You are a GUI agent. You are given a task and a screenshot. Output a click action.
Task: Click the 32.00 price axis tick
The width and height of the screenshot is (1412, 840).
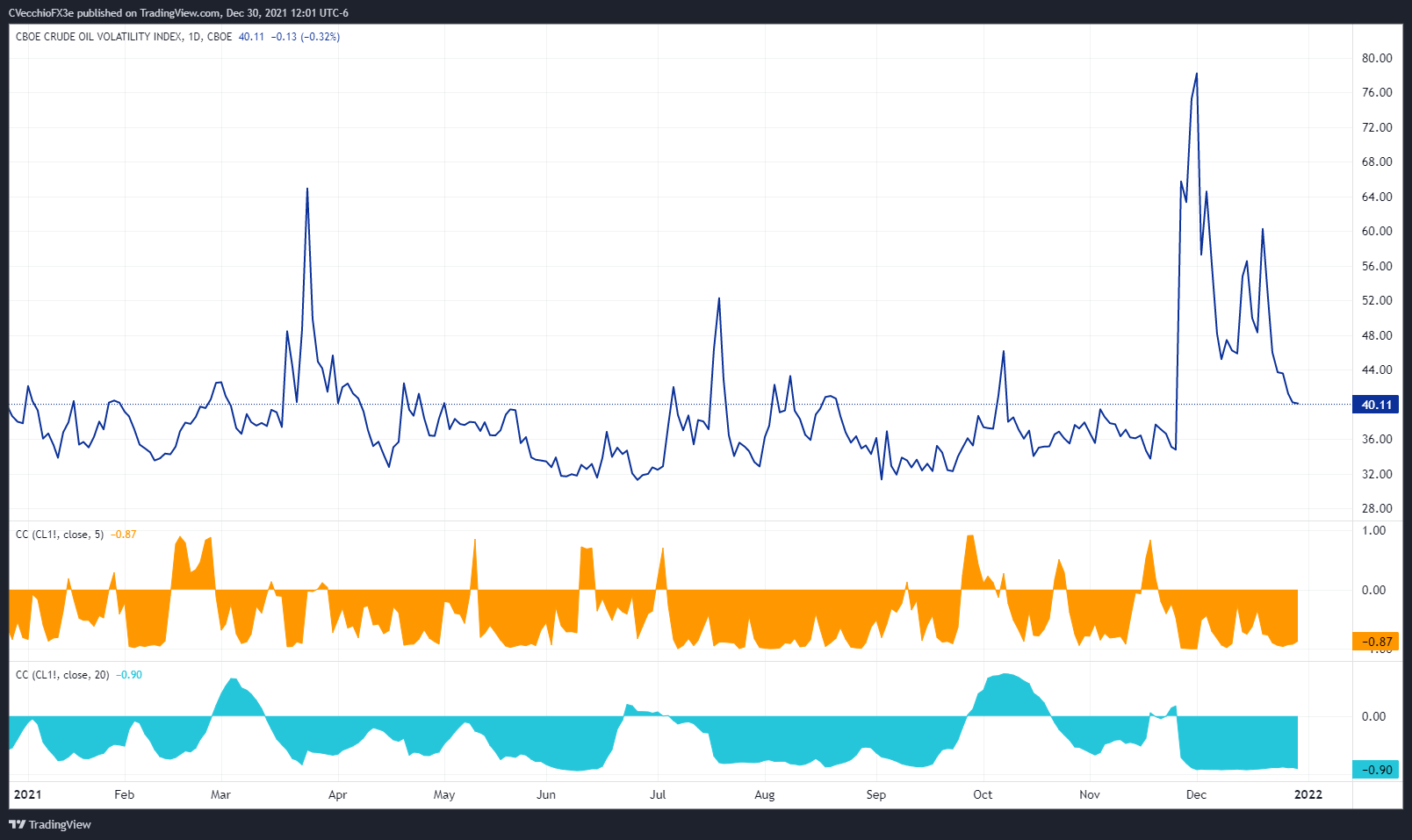click(1377, 474)
